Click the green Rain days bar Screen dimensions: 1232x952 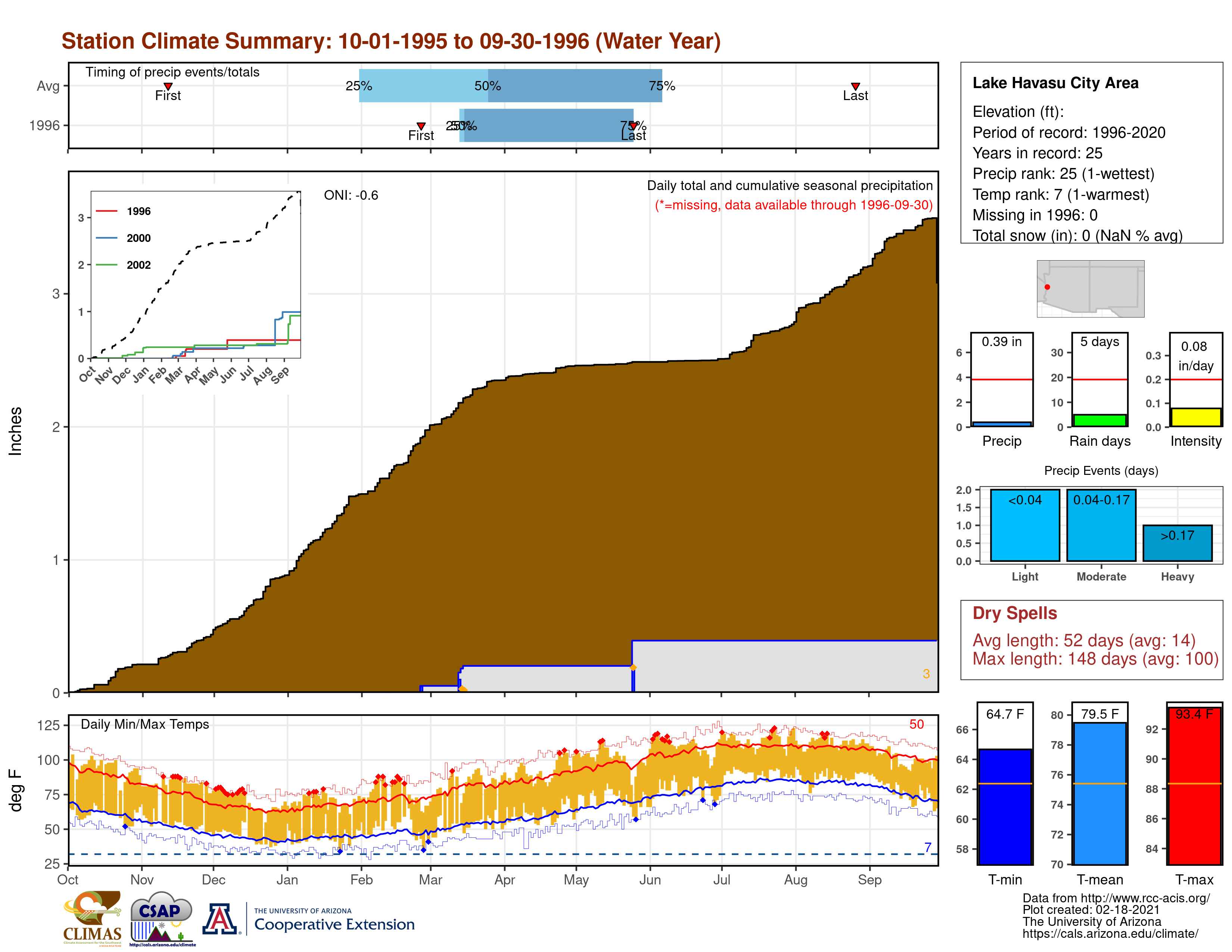coord(1100,420)
